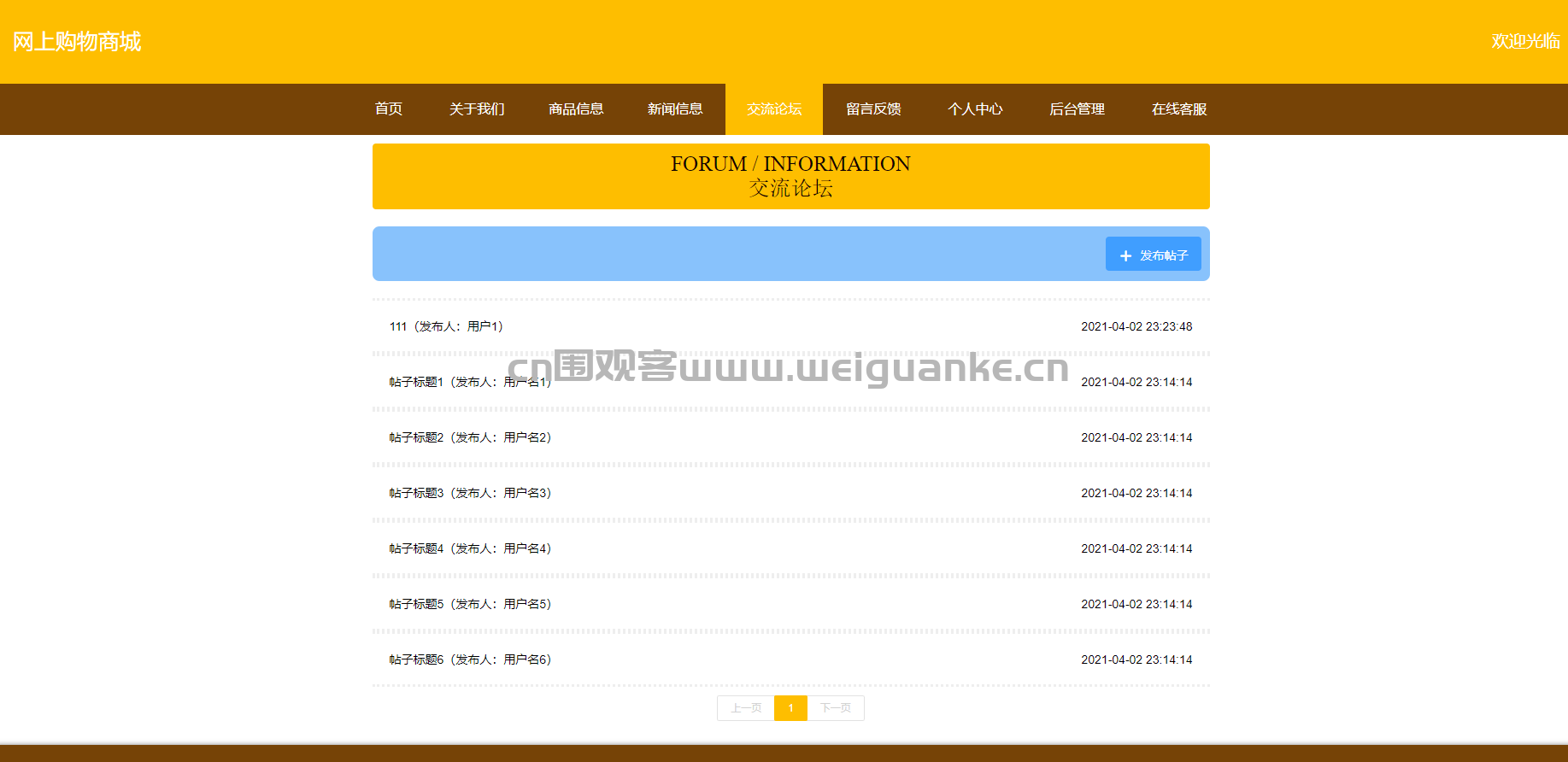The image size is (1568, 762).
Task: Open forum post 帖子标题6
Action: [x=470, y=659]
